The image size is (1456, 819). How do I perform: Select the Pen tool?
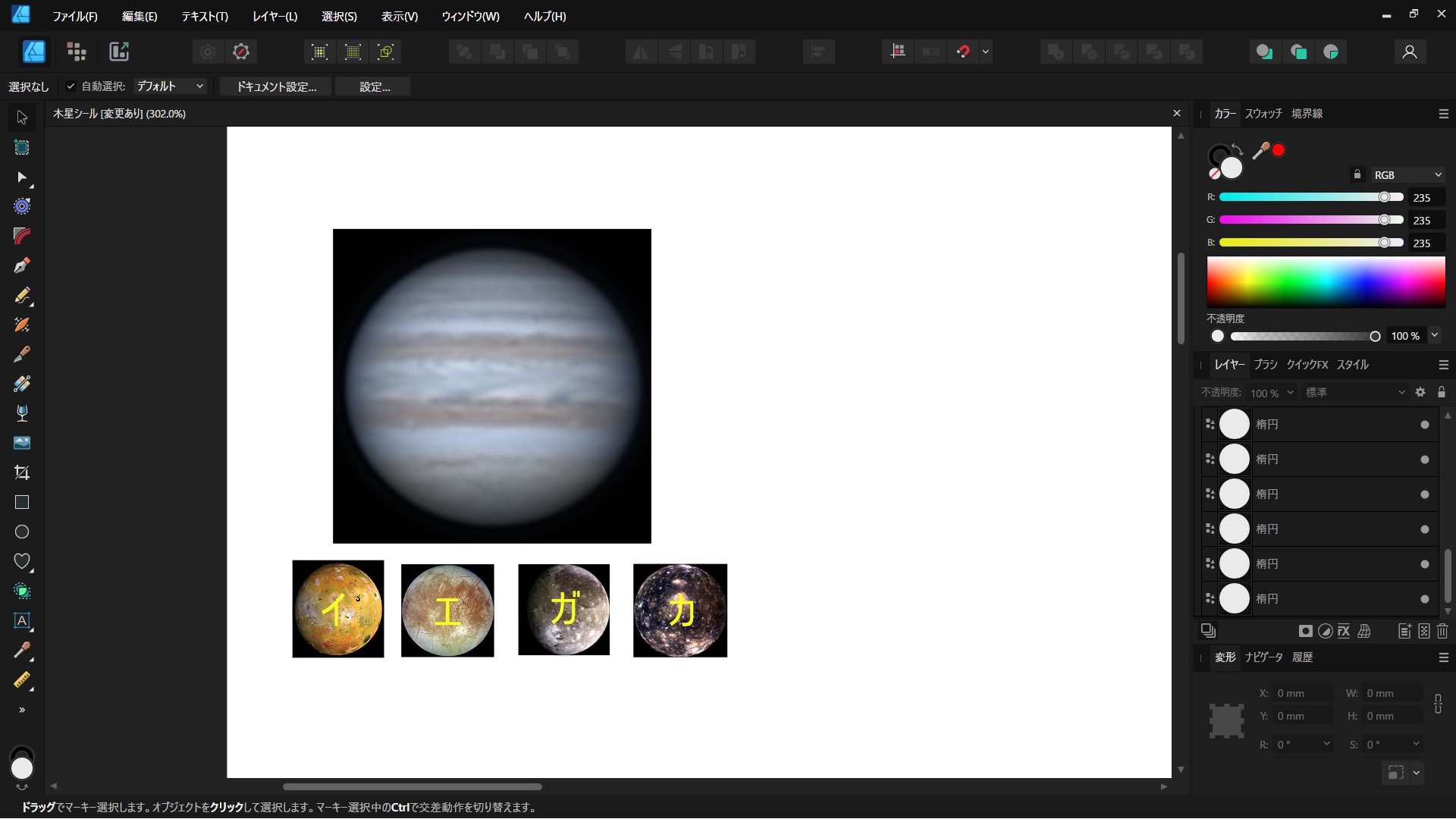click(22, 265)
